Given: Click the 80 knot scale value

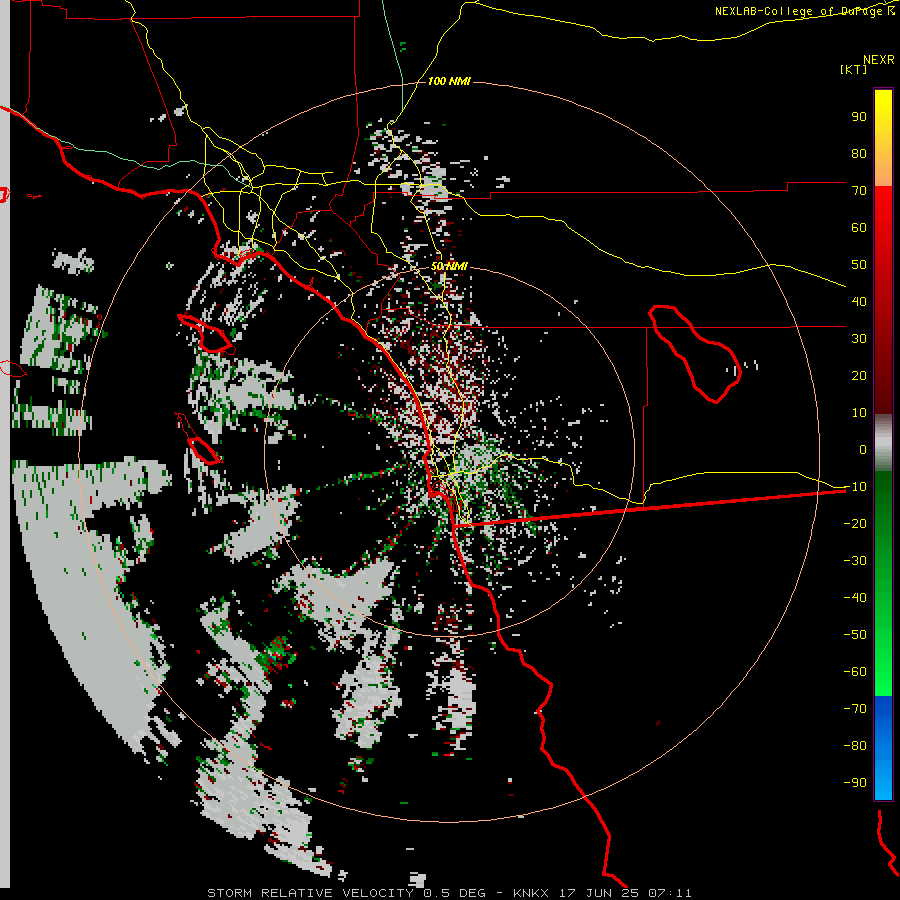Looking at the screenshot, I should pyautogui.click(x=859, y=154).
